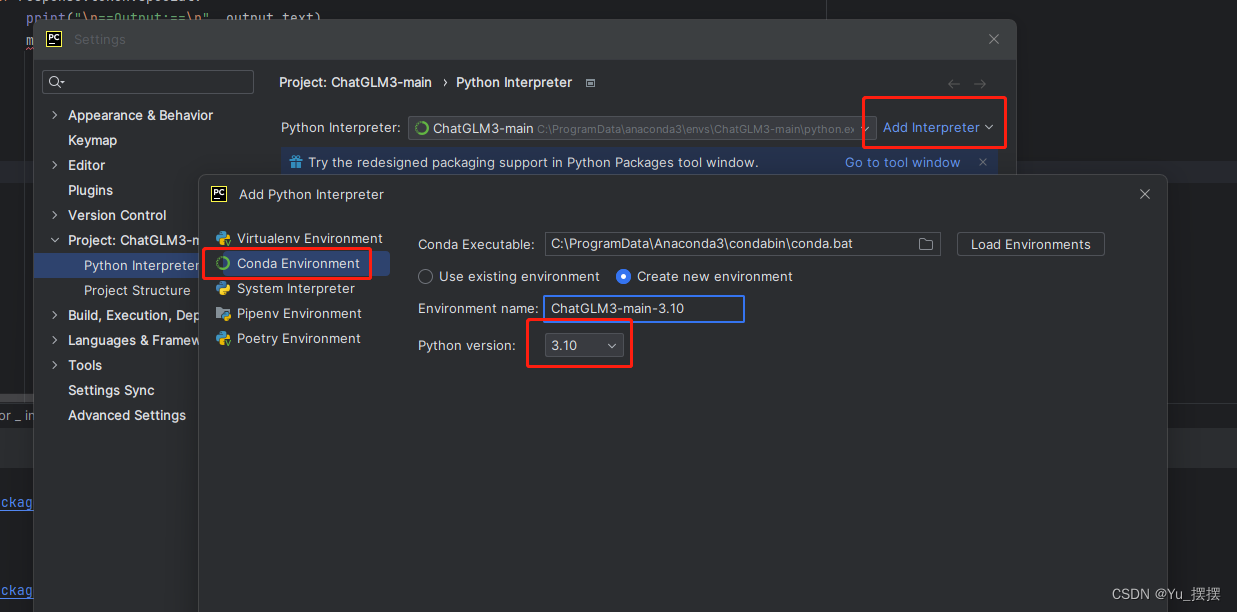1237x612 pixels.
Task: Expand Languages & Frameworks section
Action: coord(54,340)
